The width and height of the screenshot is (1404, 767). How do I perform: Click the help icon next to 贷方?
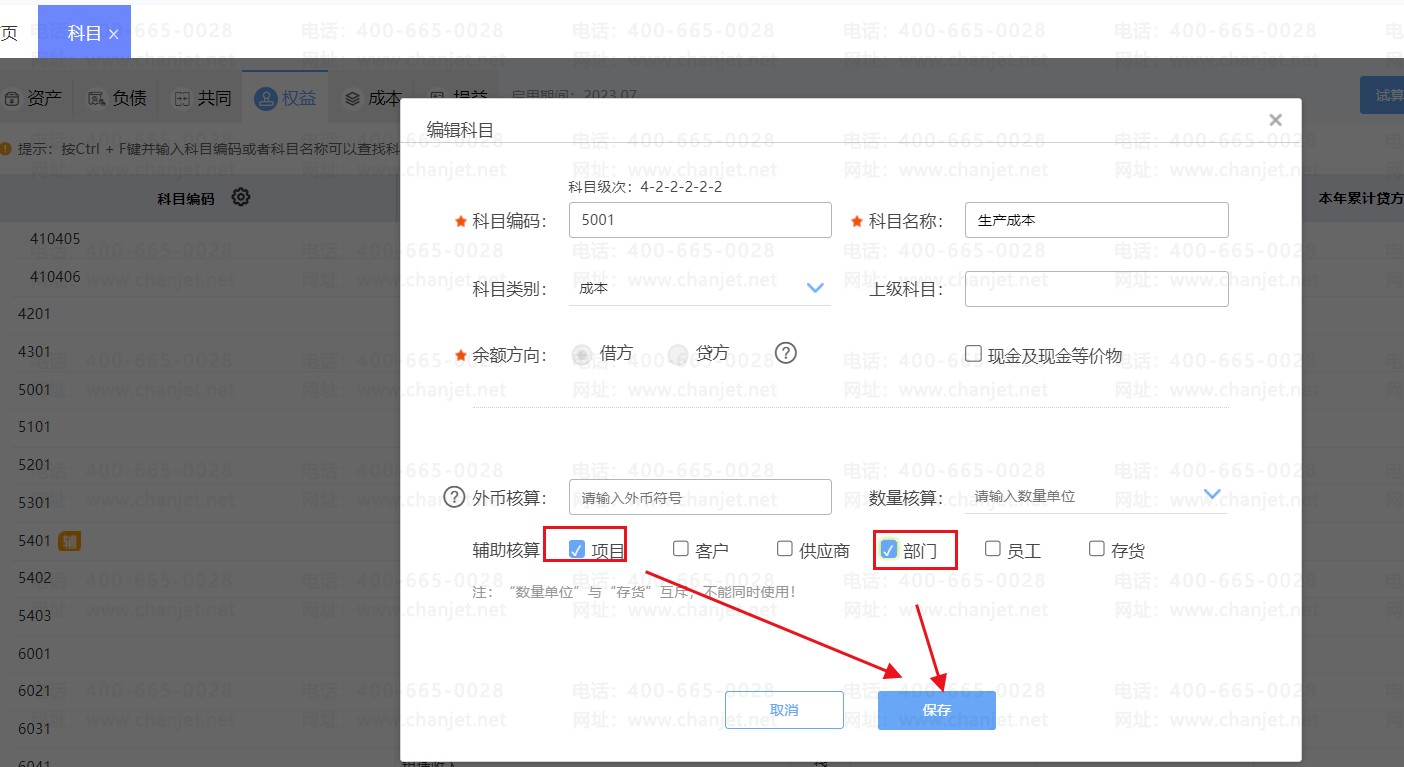pos(786,353)
